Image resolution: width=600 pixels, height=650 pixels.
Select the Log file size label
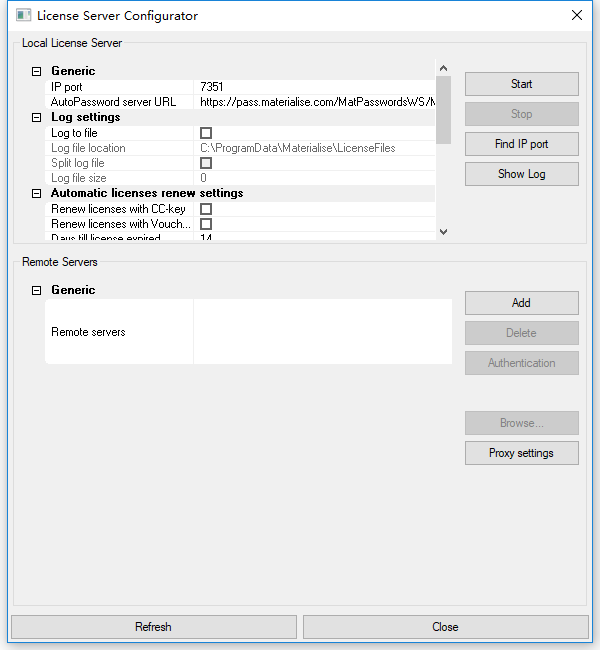[x=79, y=178]
